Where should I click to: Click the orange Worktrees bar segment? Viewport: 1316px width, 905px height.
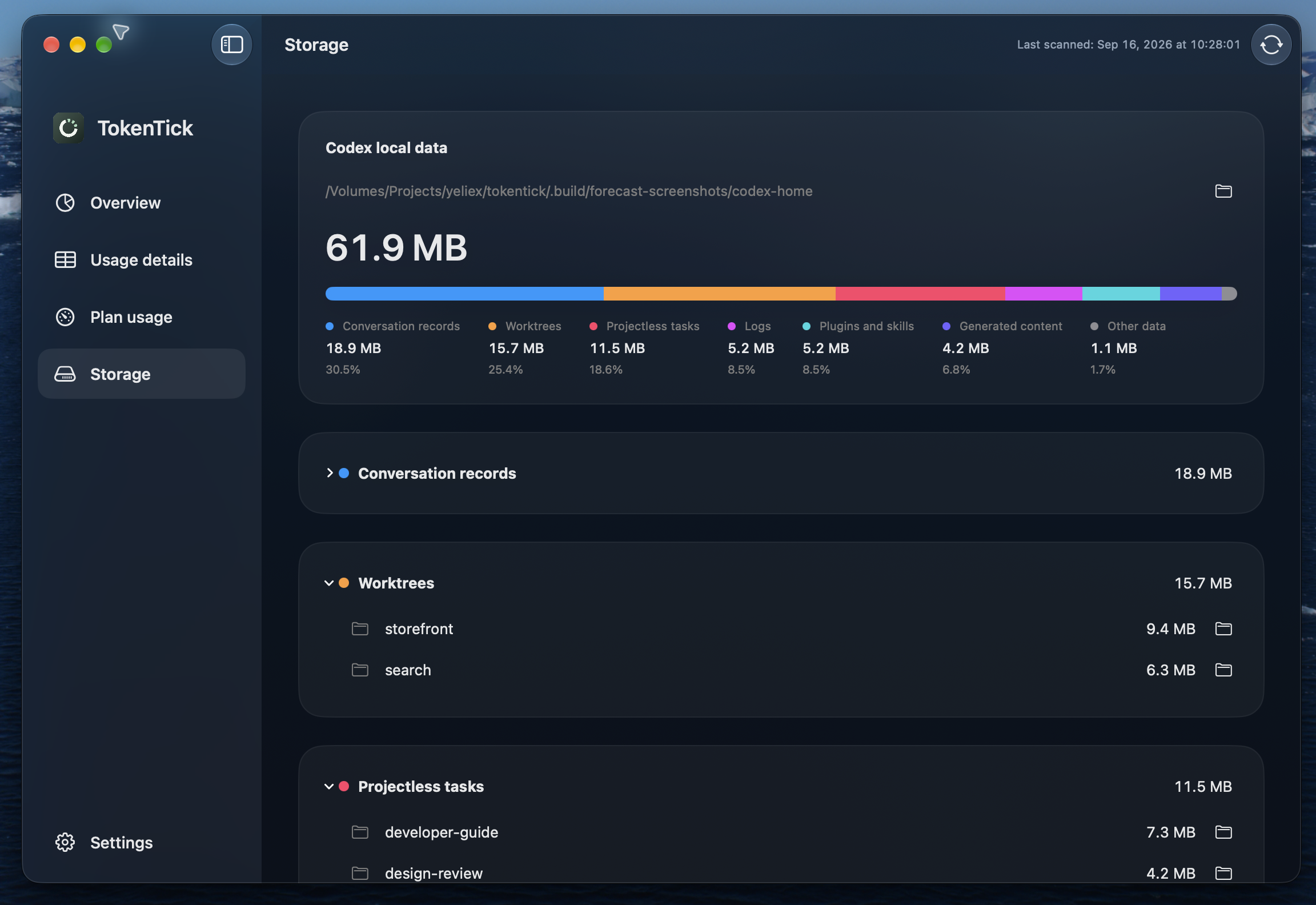720,294
